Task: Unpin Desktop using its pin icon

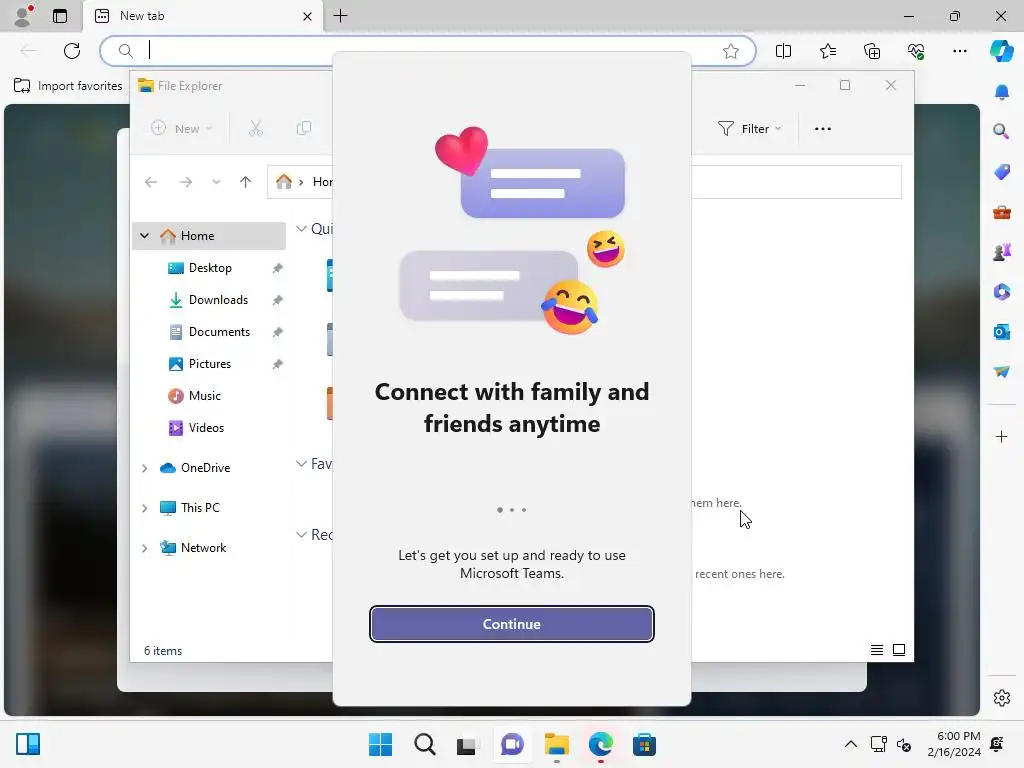Action: click(x=278, y=268)
